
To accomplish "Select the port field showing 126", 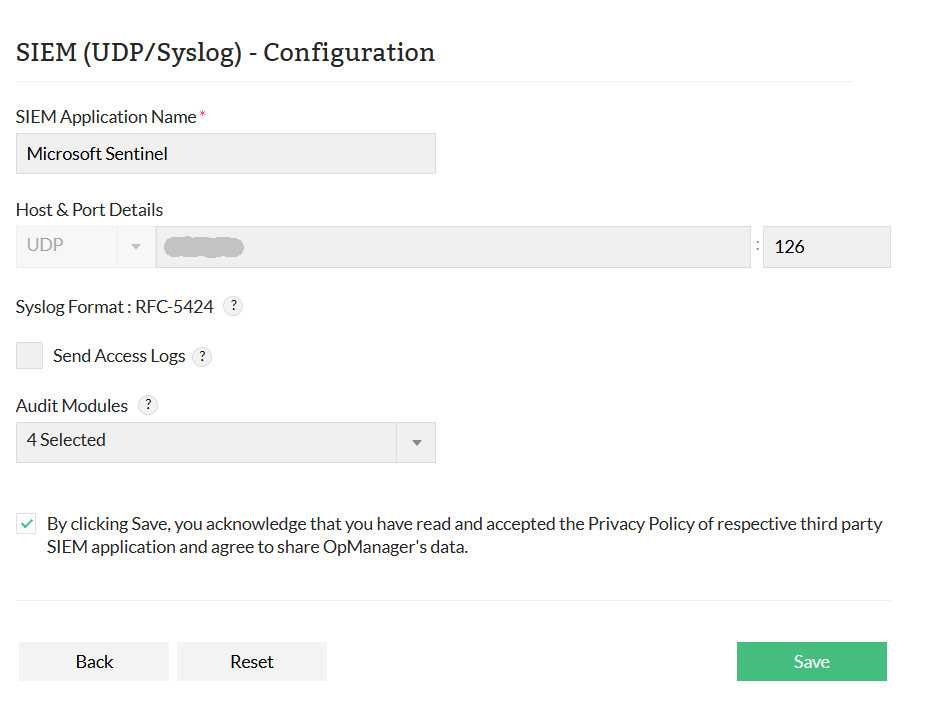I will click(826, 246).
